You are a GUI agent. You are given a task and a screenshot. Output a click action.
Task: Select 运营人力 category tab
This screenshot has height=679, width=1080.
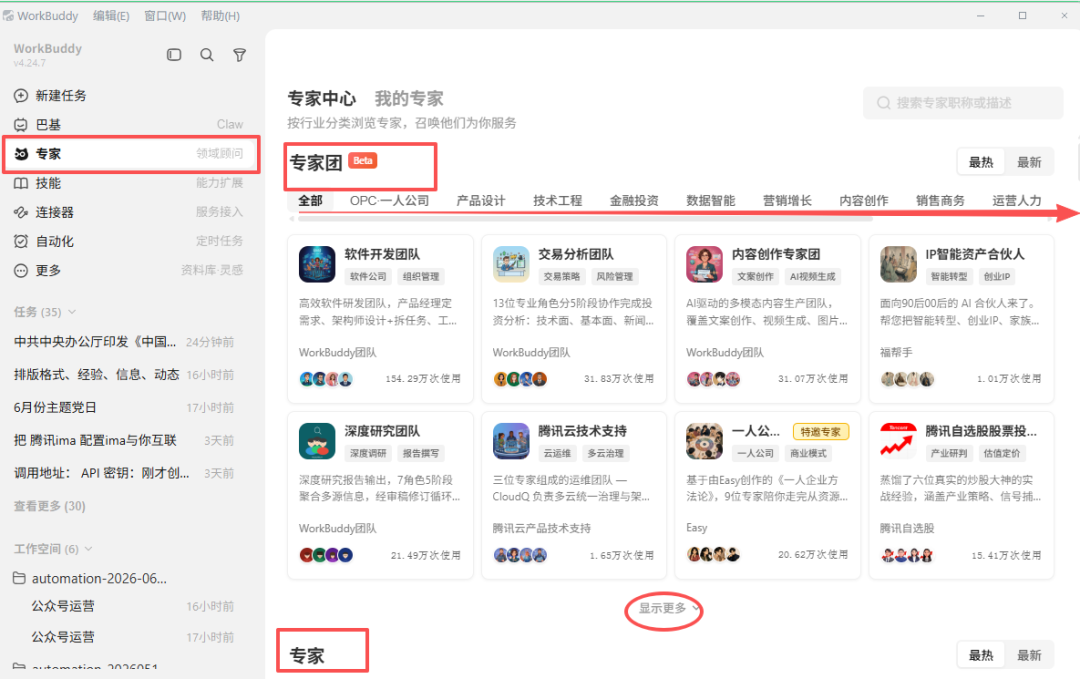[1016, 200]
